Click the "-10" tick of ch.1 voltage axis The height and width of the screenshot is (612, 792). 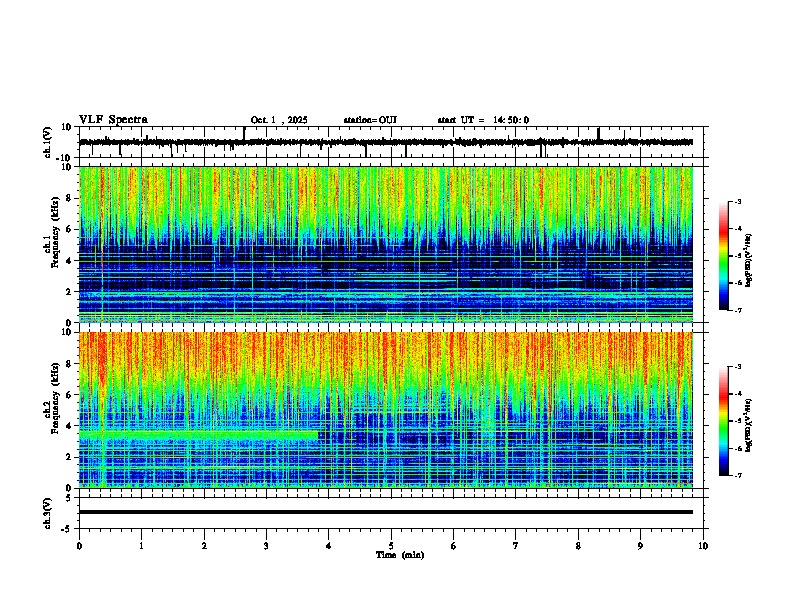tap(65, 158)
